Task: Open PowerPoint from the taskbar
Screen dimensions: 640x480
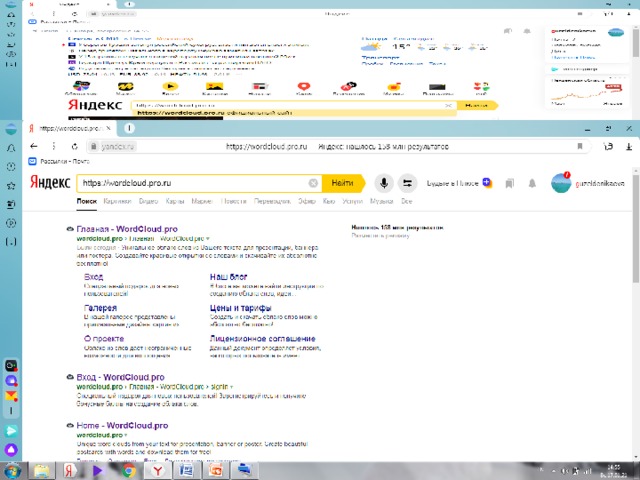Action: click(216, 471)
